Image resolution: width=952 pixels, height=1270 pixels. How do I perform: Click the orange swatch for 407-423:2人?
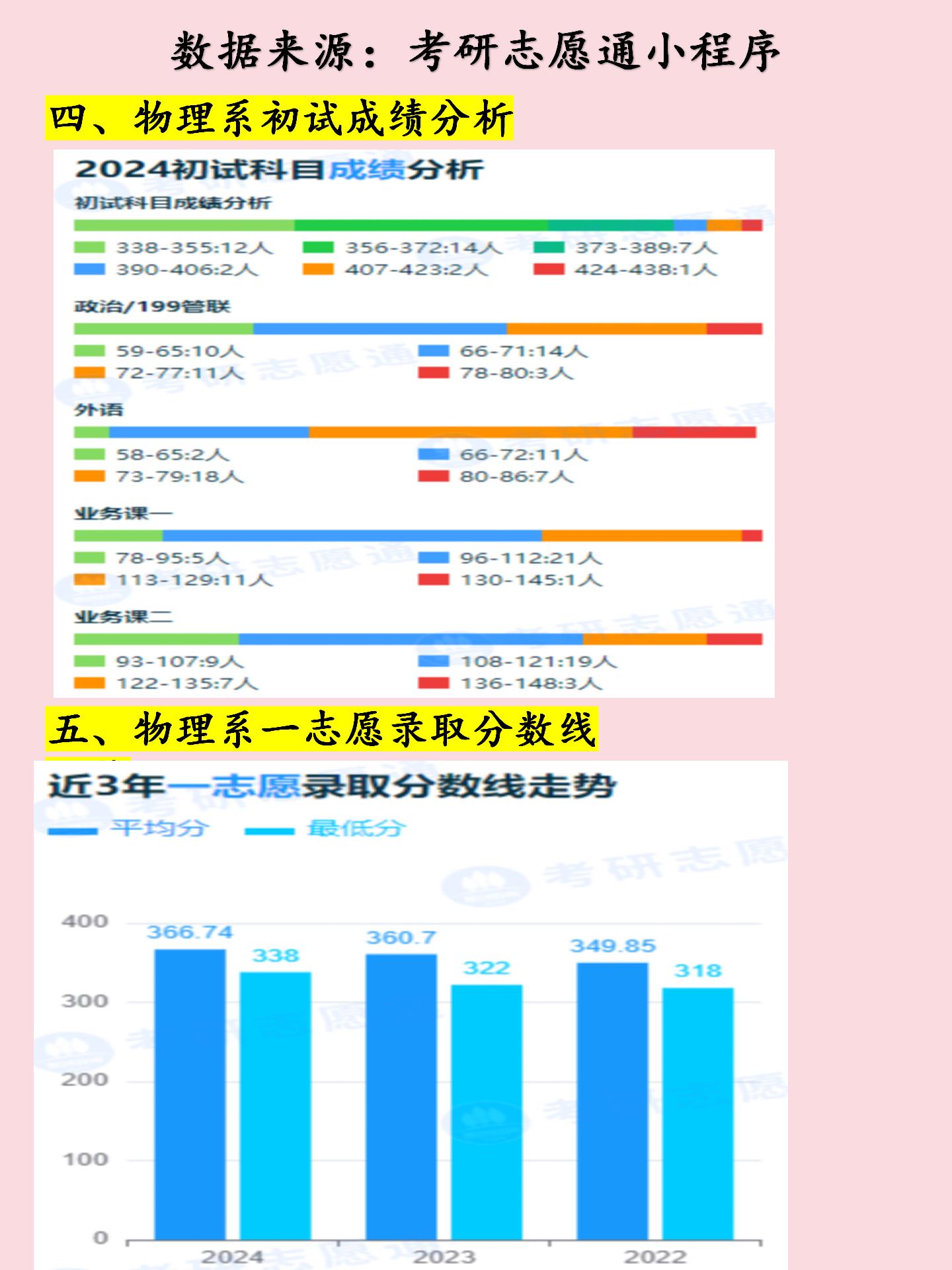[318, 270]
